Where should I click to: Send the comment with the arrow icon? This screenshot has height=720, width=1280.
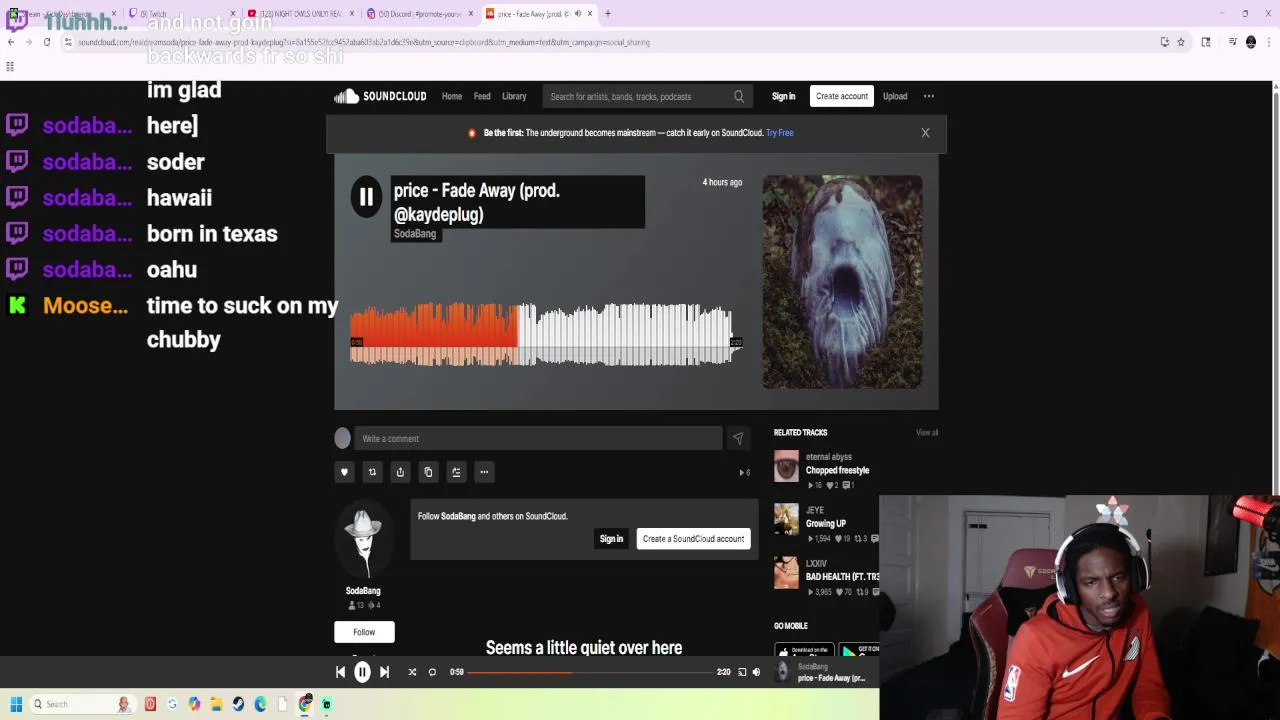pyautogui.click(x=737, y=438)
